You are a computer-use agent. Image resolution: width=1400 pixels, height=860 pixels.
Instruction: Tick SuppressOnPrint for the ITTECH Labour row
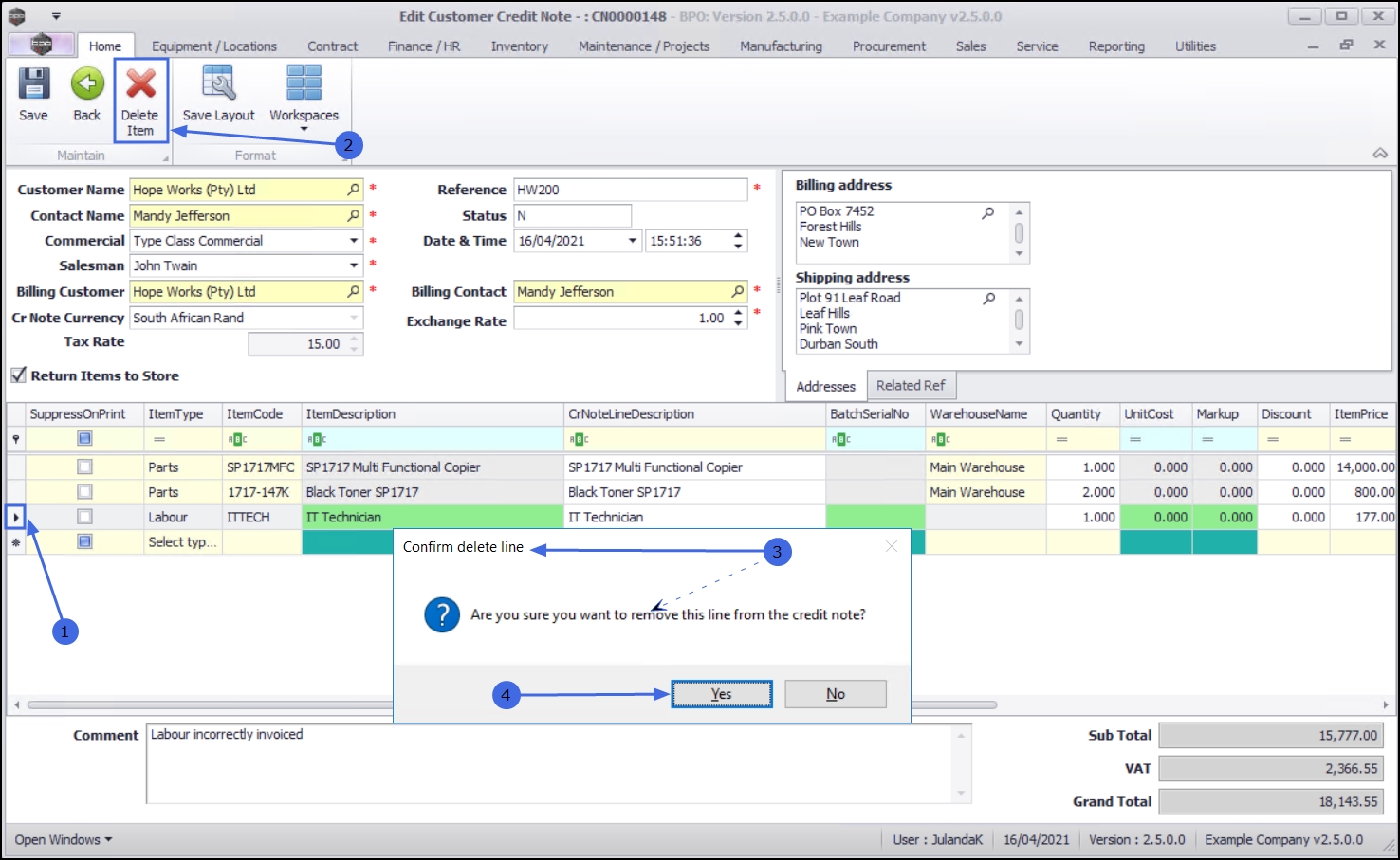84,518
